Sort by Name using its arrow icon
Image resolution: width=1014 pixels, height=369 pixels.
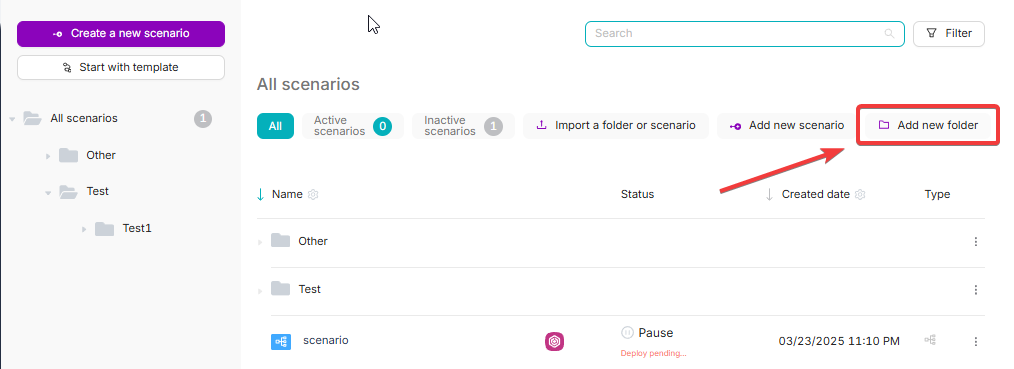pyautogui.click(x=261, y=195)
